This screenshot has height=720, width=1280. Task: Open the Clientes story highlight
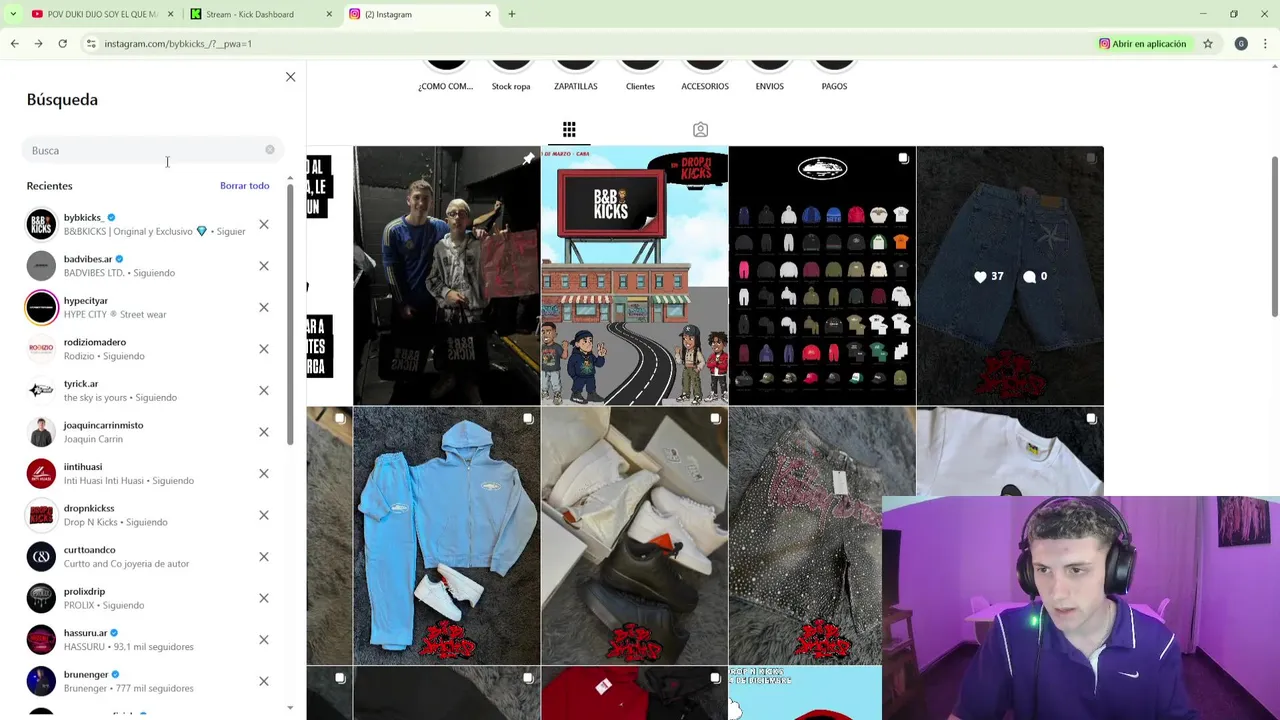pyautogui.click(x=640, y=75)
